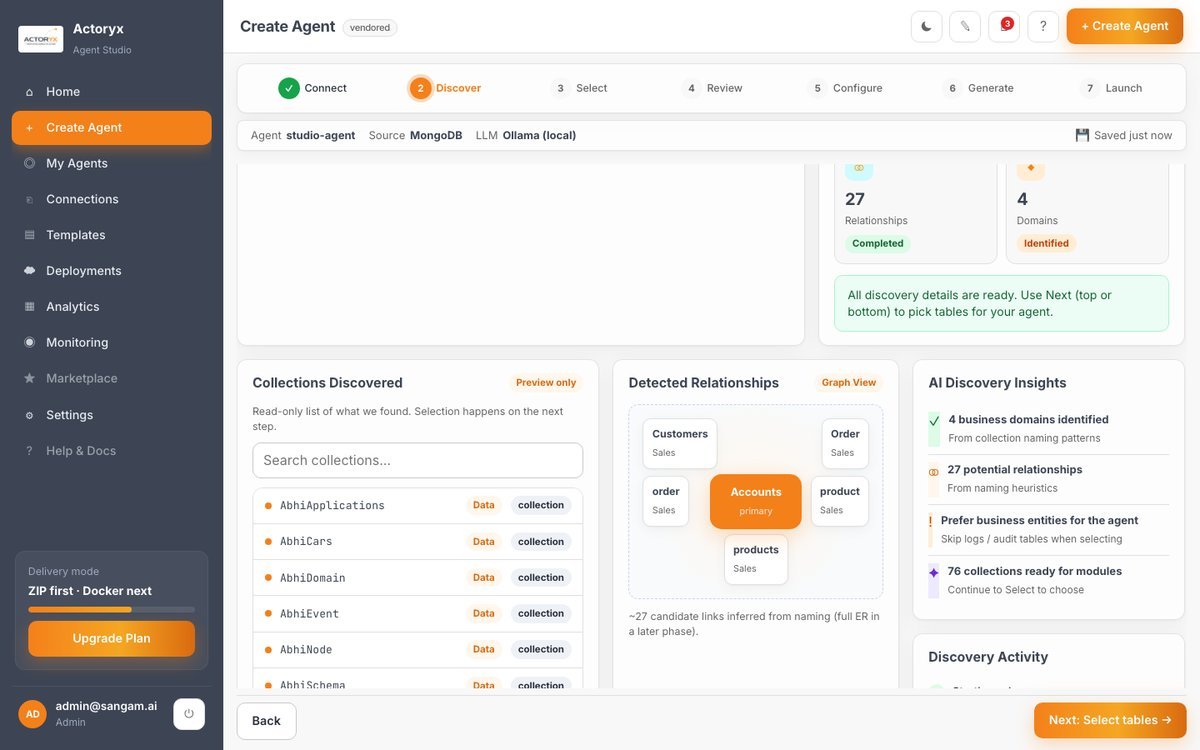Click the capitalized Order node in graph
Image resolution: width=1200 pixels, height=750 pixels.
[845, 443]
